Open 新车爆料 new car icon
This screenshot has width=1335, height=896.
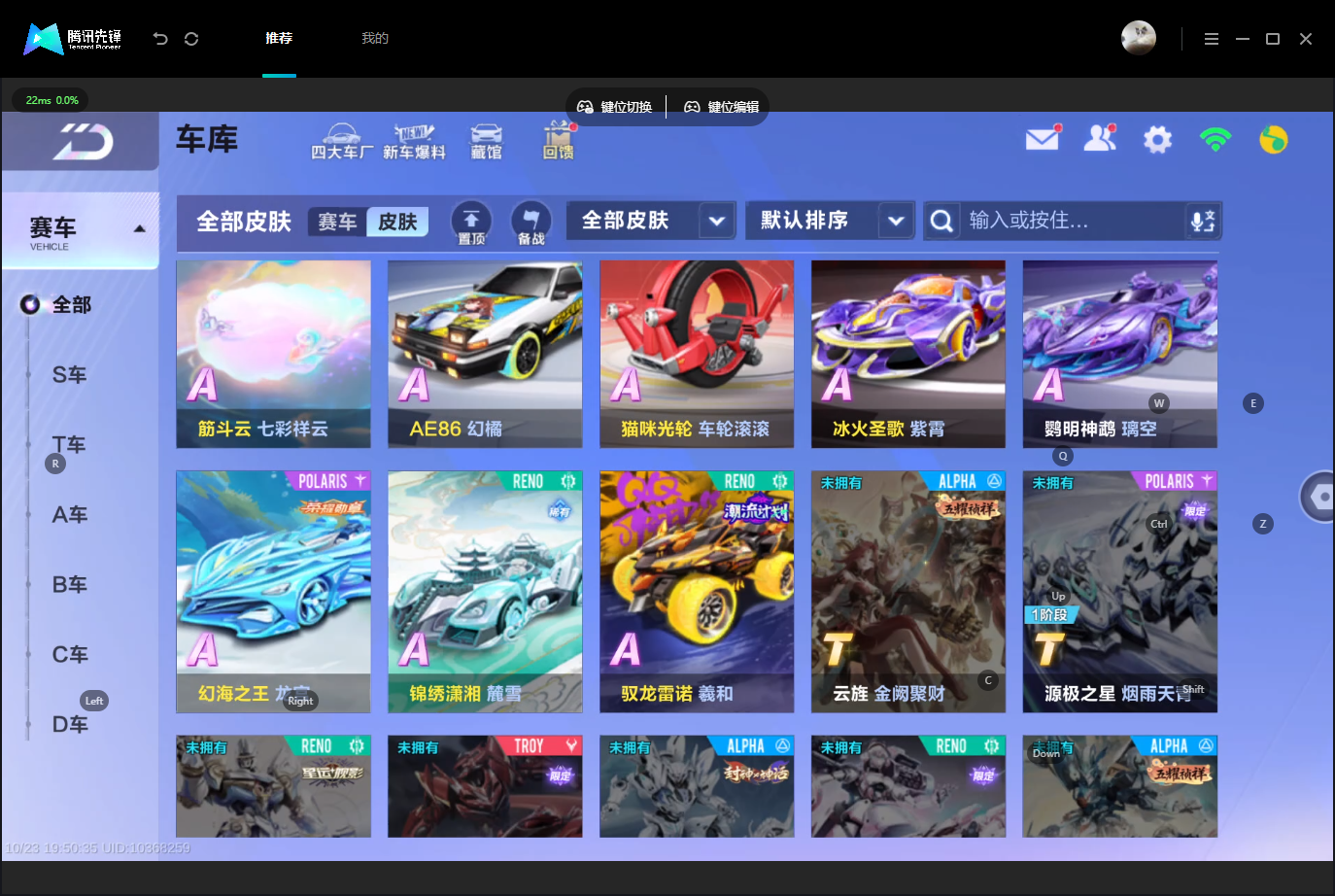414,142
